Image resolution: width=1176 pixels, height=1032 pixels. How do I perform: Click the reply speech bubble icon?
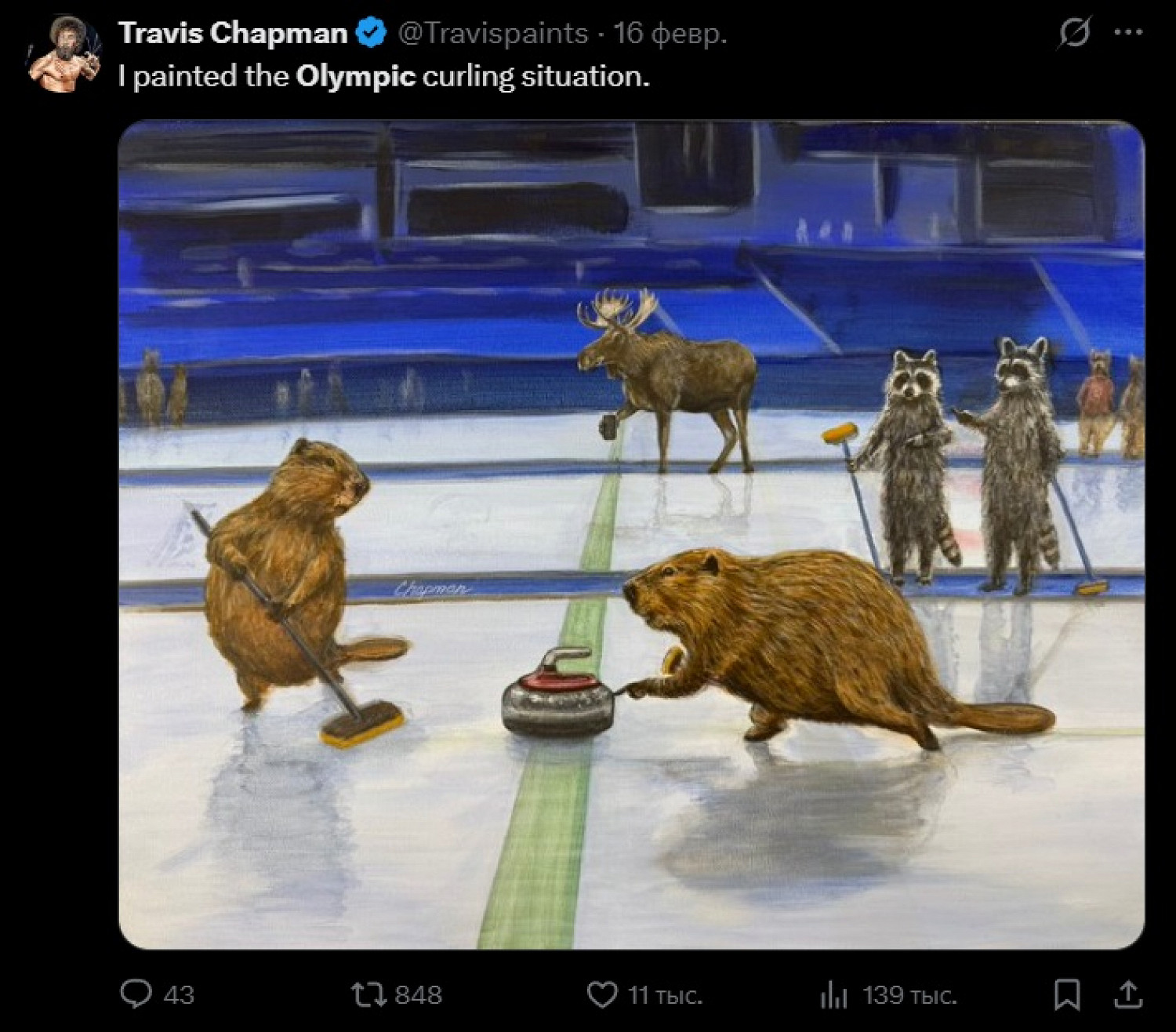click(136, 994)
